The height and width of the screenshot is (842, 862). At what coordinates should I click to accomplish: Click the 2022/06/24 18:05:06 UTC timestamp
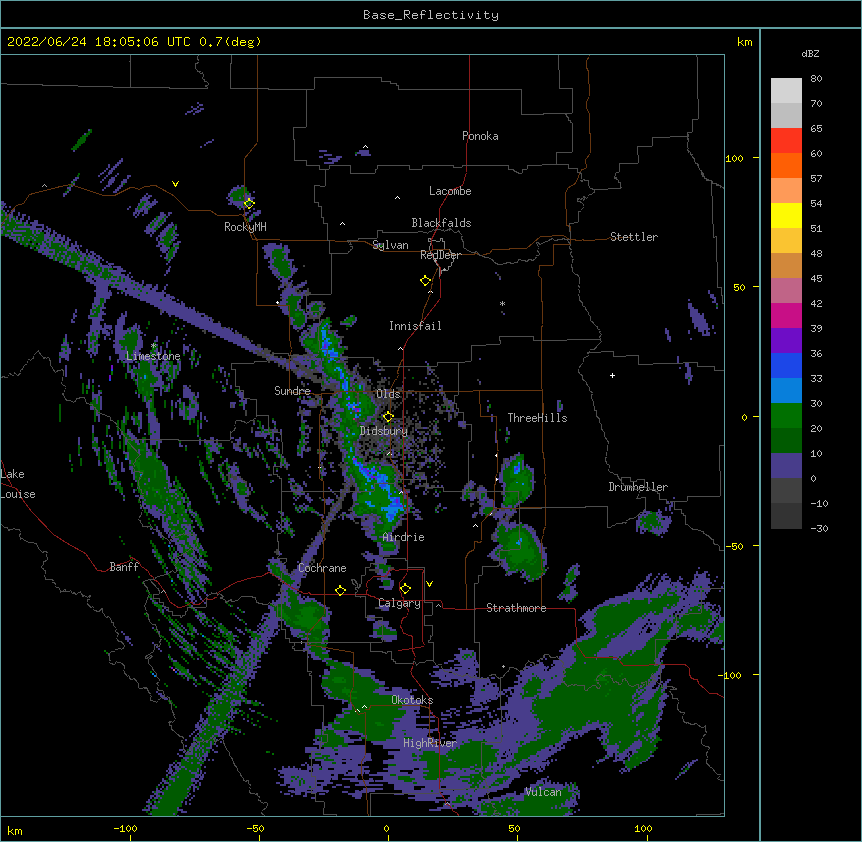pyautogui.click(x=99, y=42)
